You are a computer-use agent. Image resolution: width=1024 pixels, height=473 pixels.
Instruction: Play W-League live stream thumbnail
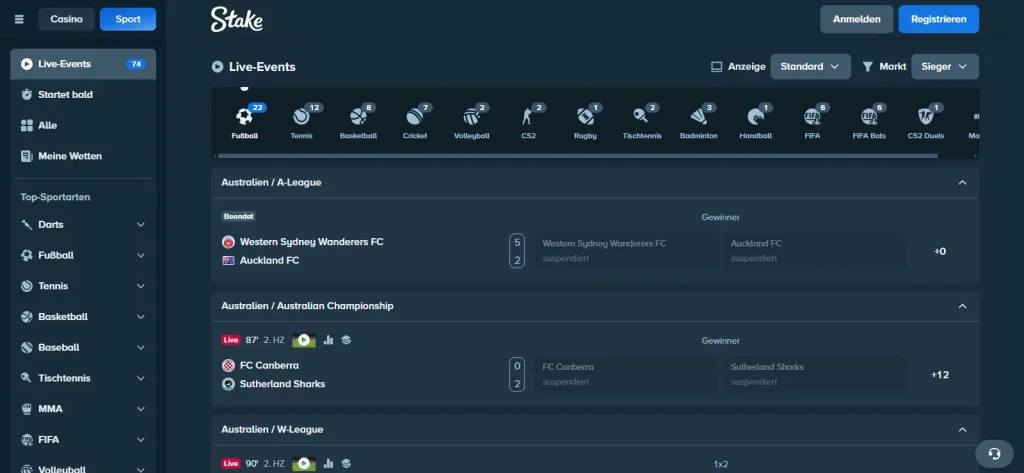click(x=304, y=463)
